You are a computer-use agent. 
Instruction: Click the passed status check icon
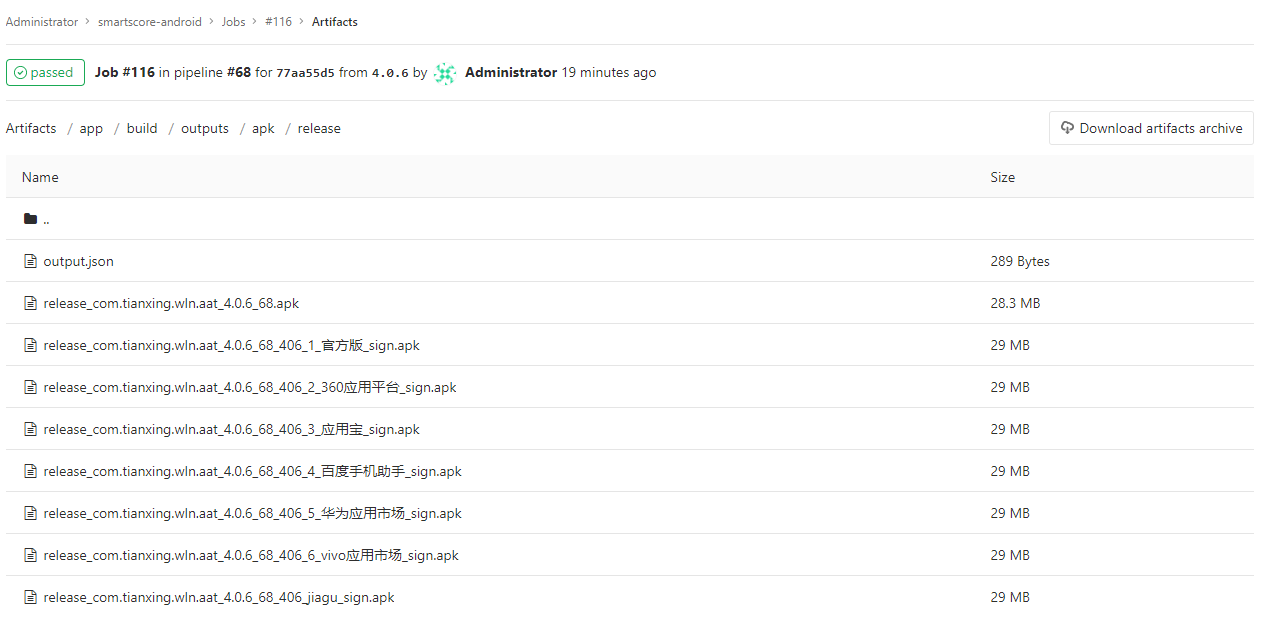(20, 73)
